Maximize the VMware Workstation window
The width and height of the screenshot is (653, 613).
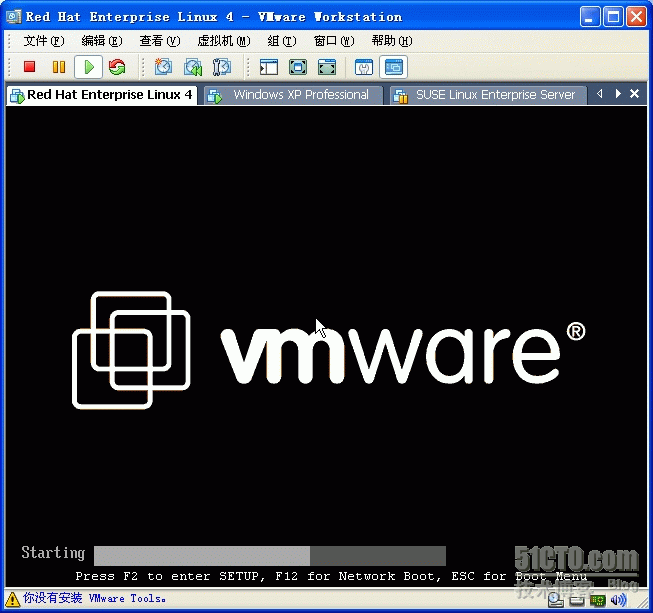613,17
